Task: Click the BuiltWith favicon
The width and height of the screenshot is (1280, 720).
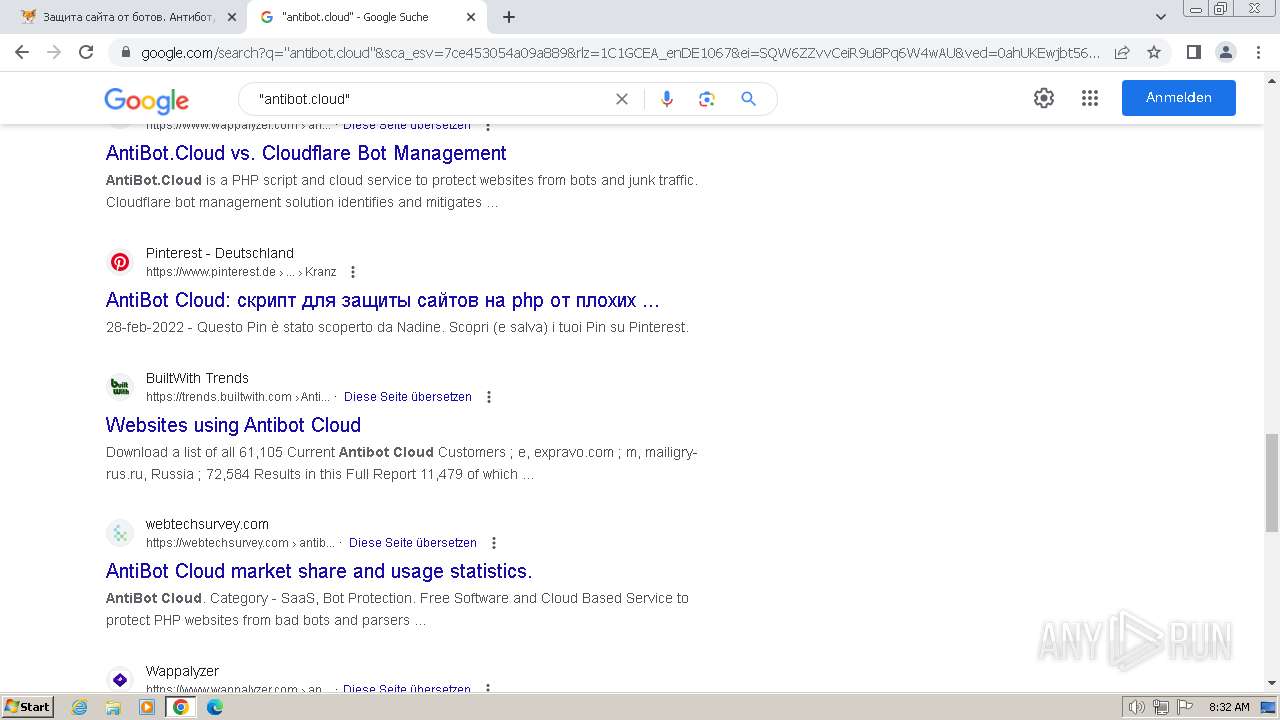Action: click(120, 387)
